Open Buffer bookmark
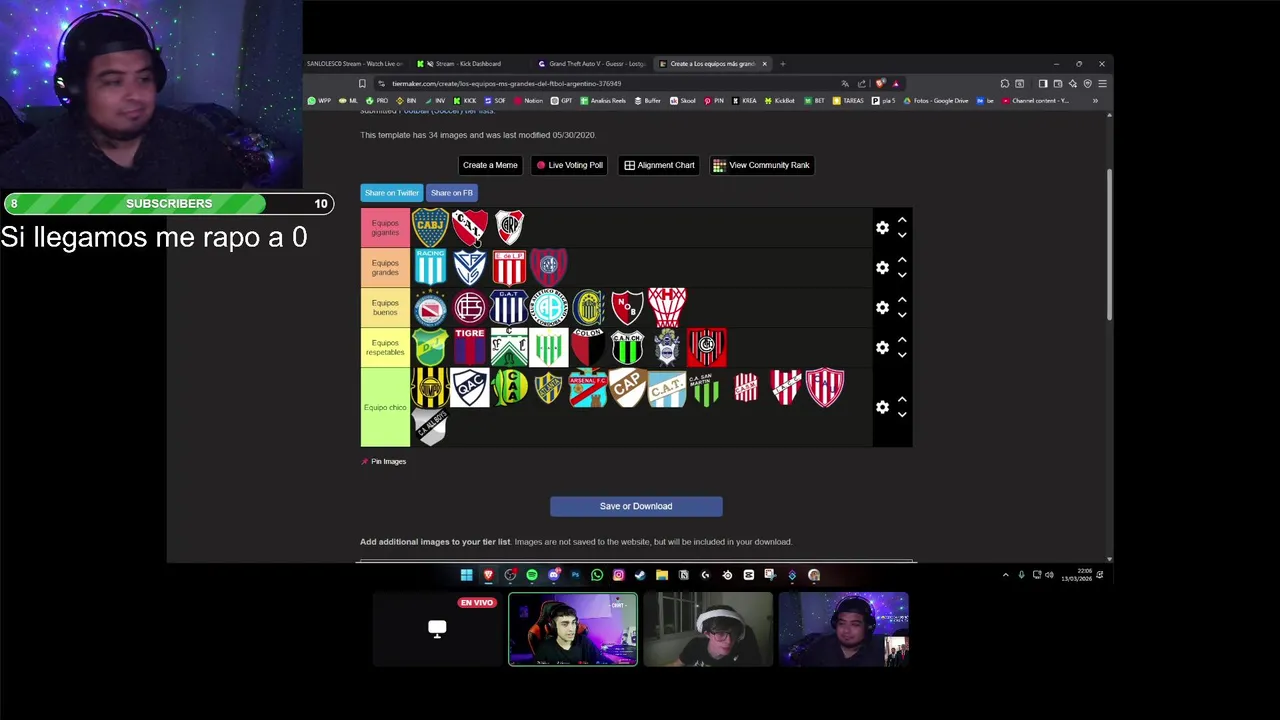Screen dimensions: 1280x720 pos(647,101)
